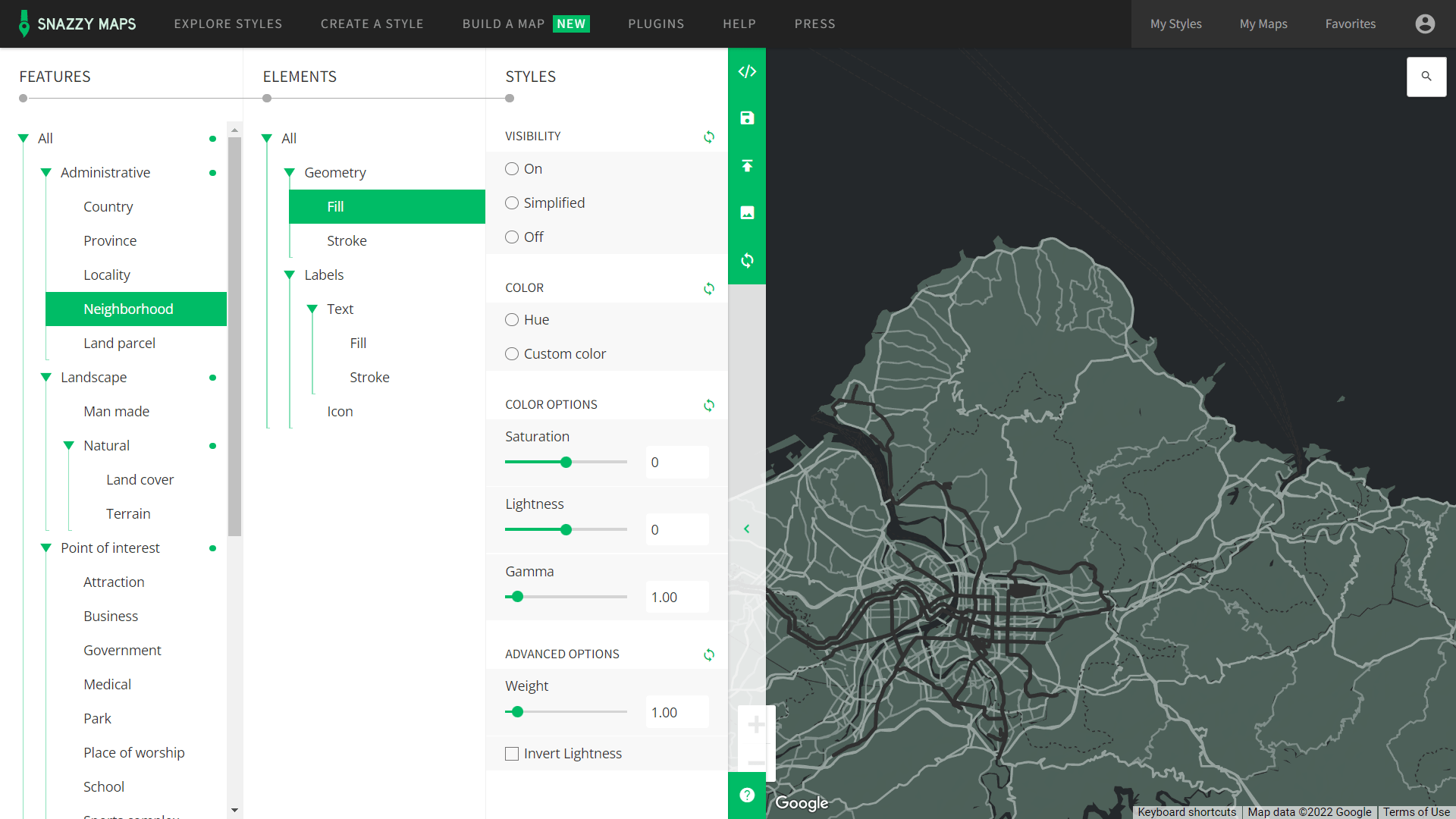Open My Maps link
This screenshot has height=819, width=1456.
(x=1263, y=24)
